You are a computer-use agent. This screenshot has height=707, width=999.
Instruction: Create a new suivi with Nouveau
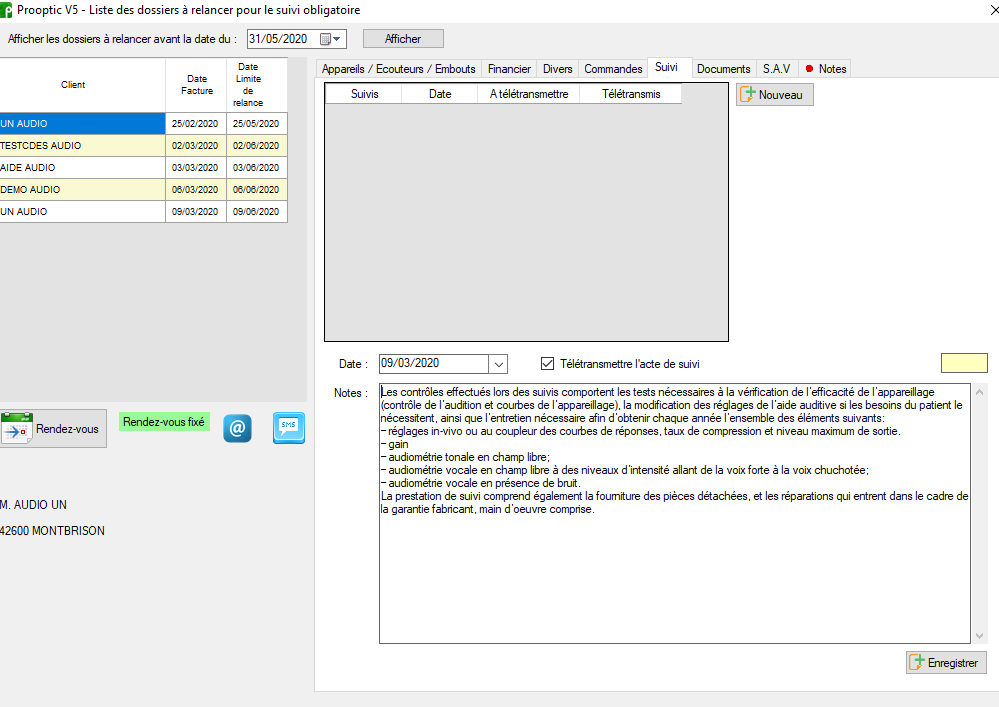(x=775, y=94)
